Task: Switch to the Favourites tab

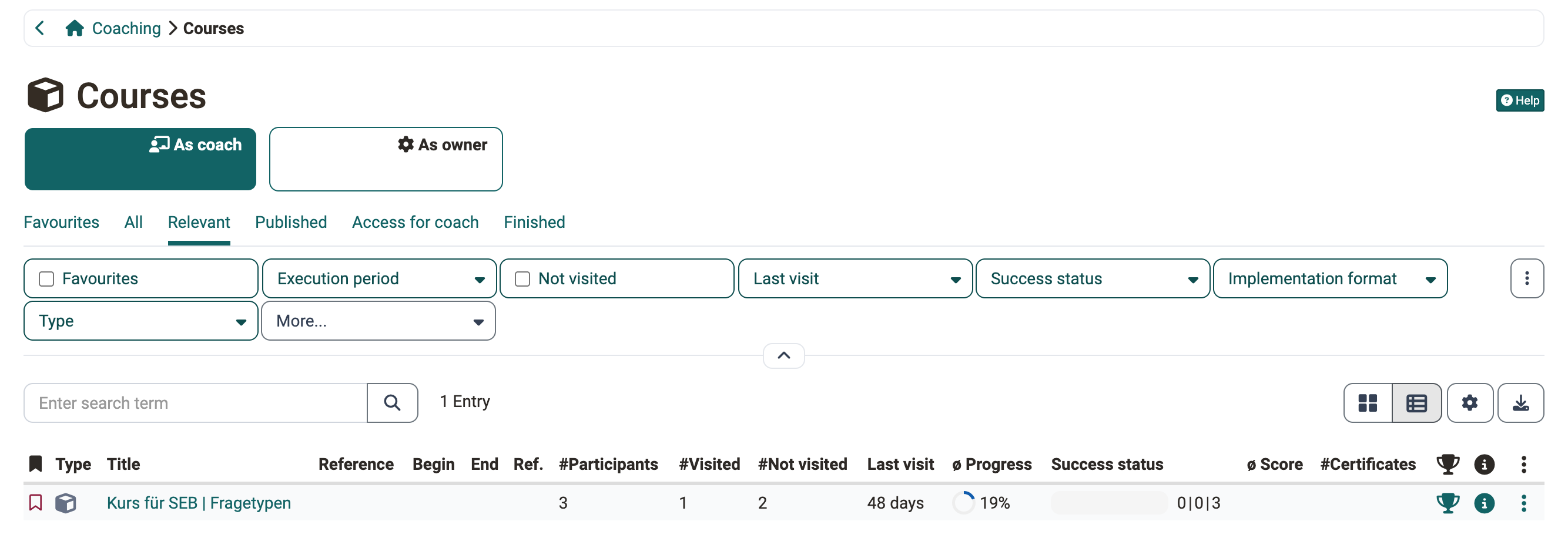Action: click(x=61, y=222)
